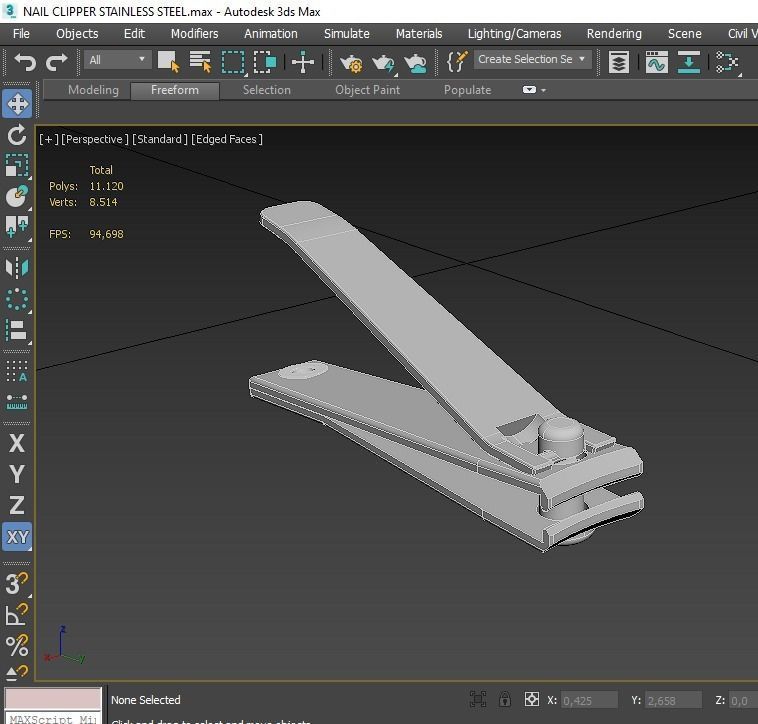
Task: Click the crosshair plus icon in main toolbar
Action: (x=303, y=62)
